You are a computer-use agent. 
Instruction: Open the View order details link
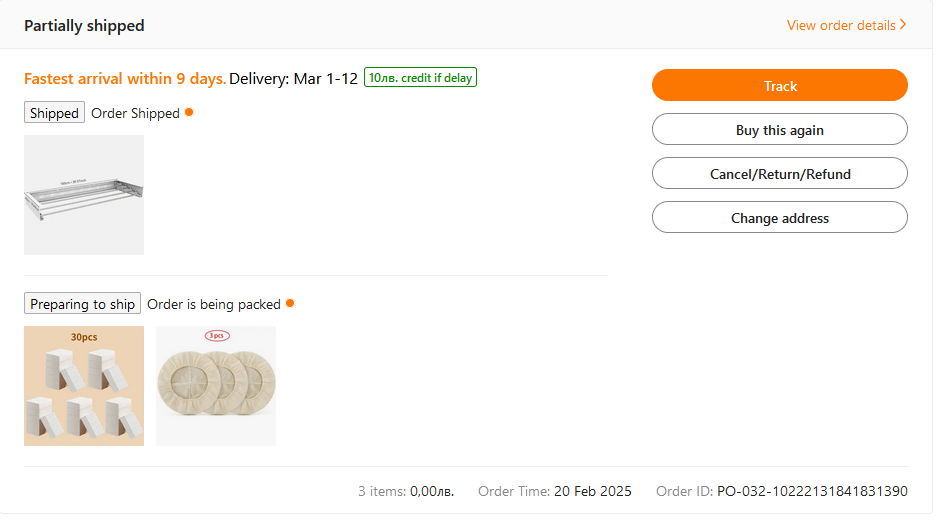tap(840, 25)
